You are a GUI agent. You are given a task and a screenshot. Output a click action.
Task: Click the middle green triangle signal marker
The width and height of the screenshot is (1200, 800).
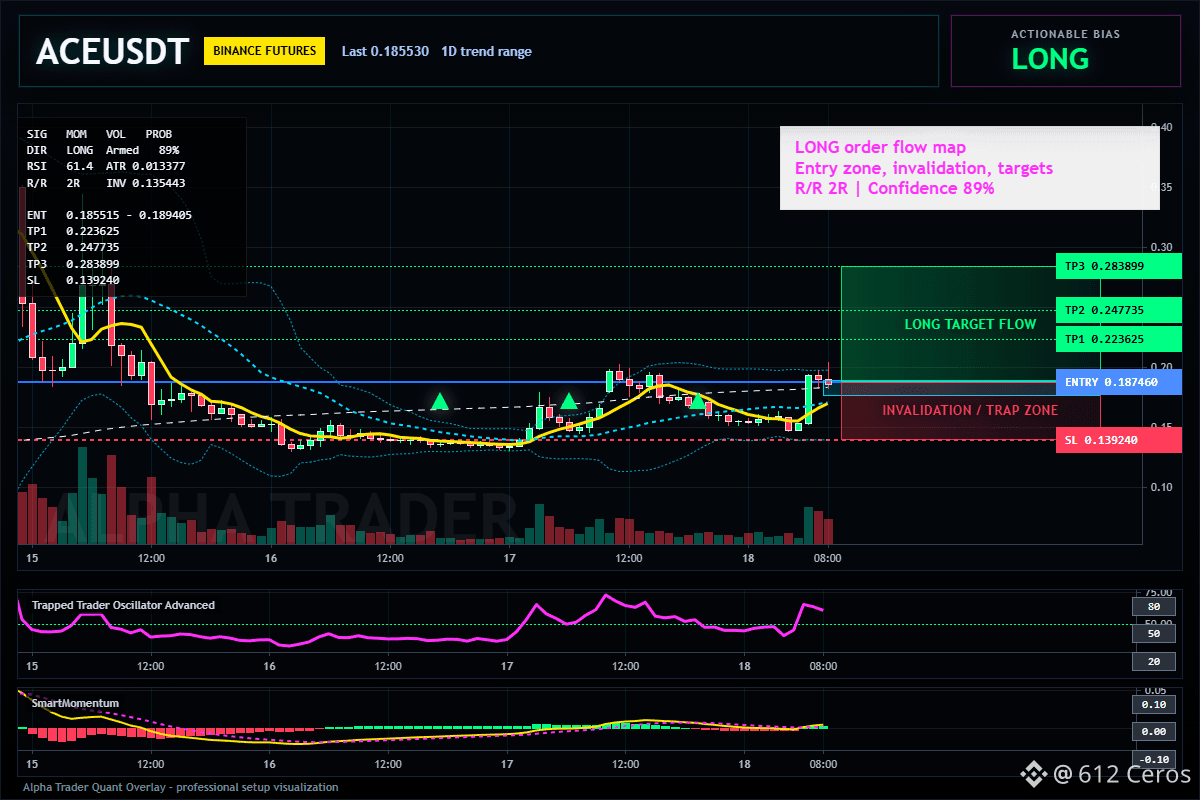pyautogui.click(x=568, y=402)
